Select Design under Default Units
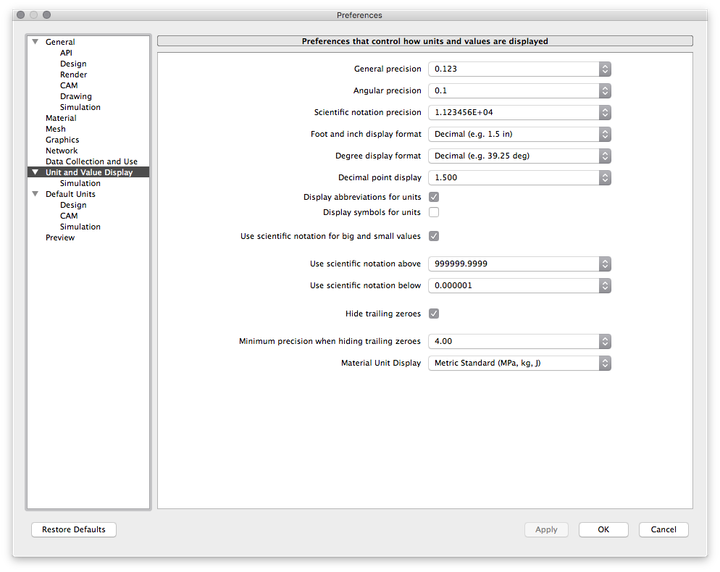The width and height of the screenshot is (720, 572). (x=73, y=205)
